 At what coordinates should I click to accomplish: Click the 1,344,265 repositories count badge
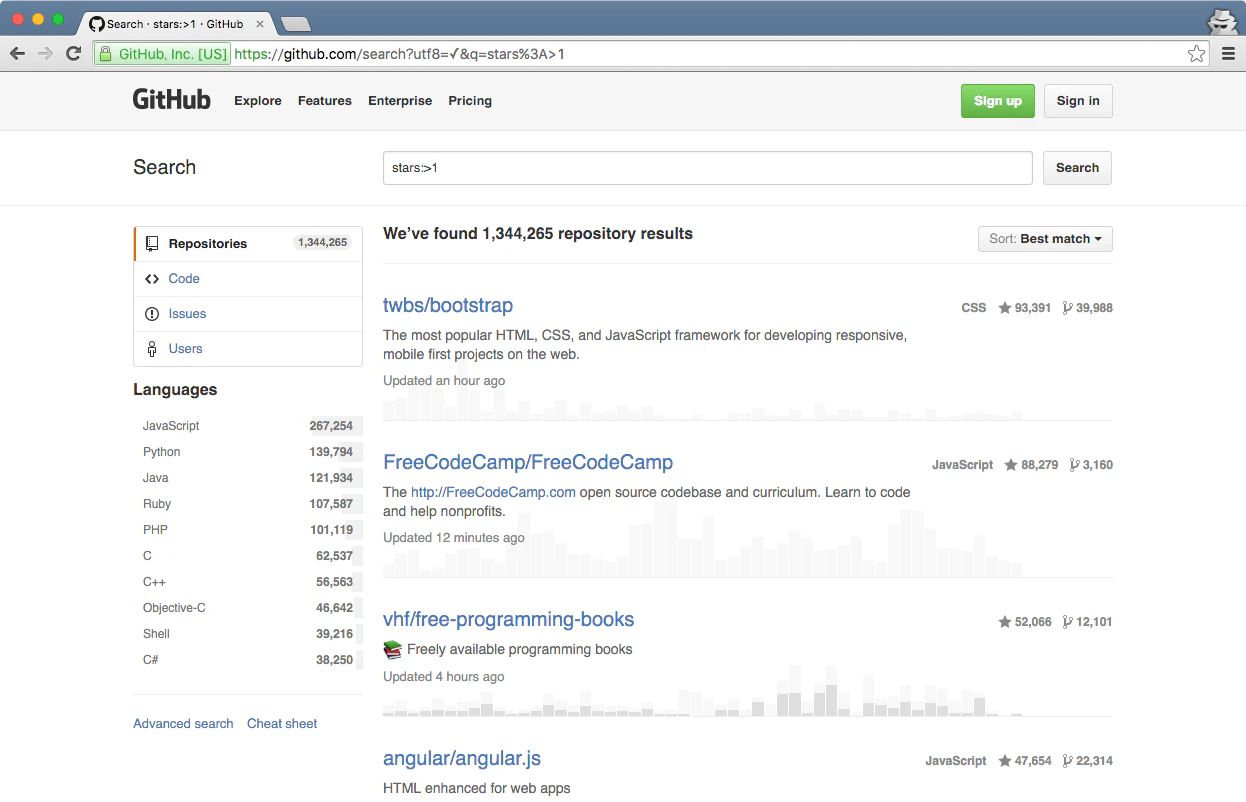tap(322, 243)
